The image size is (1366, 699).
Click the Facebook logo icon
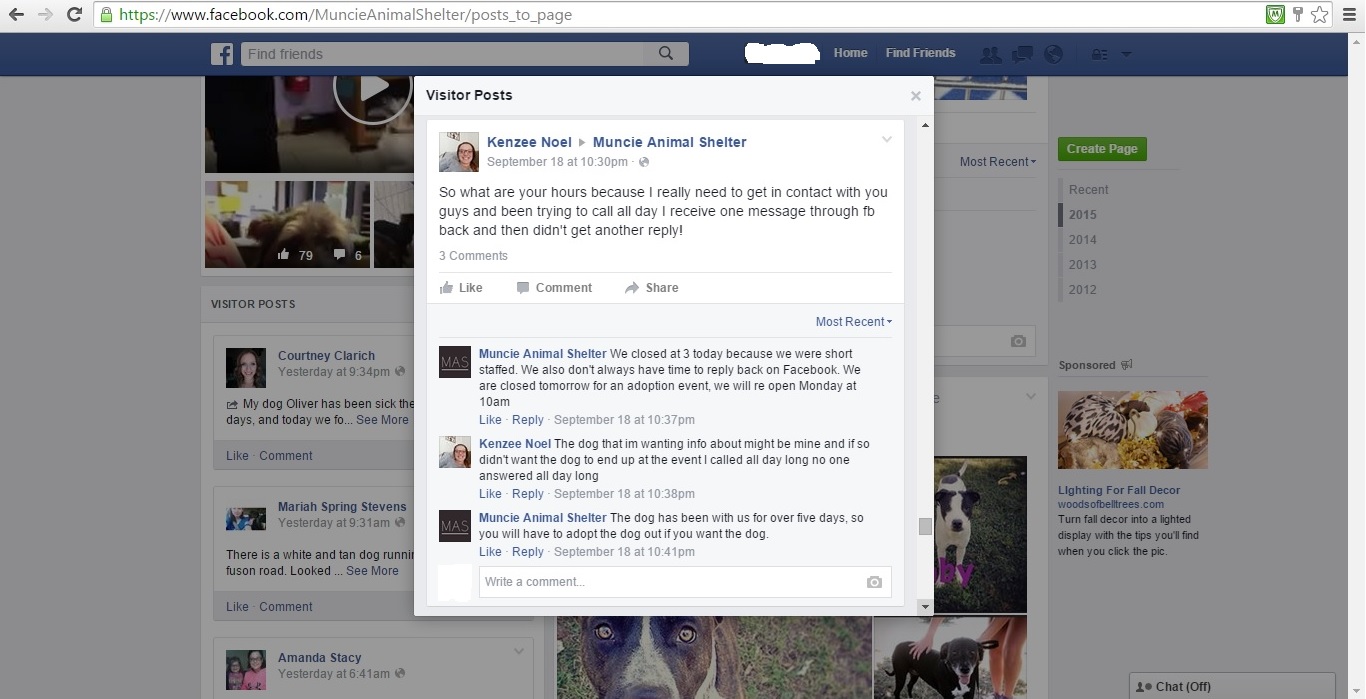click(222, 54)
